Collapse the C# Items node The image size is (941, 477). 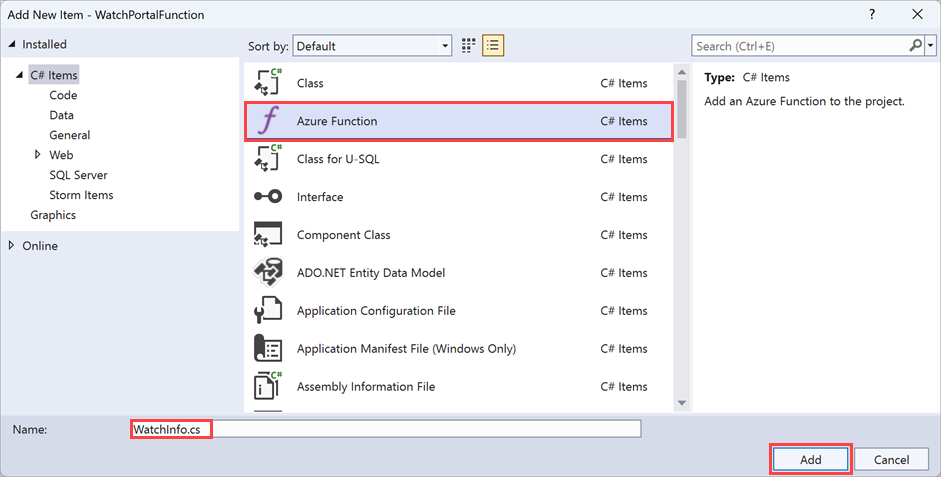coord(20,75)
